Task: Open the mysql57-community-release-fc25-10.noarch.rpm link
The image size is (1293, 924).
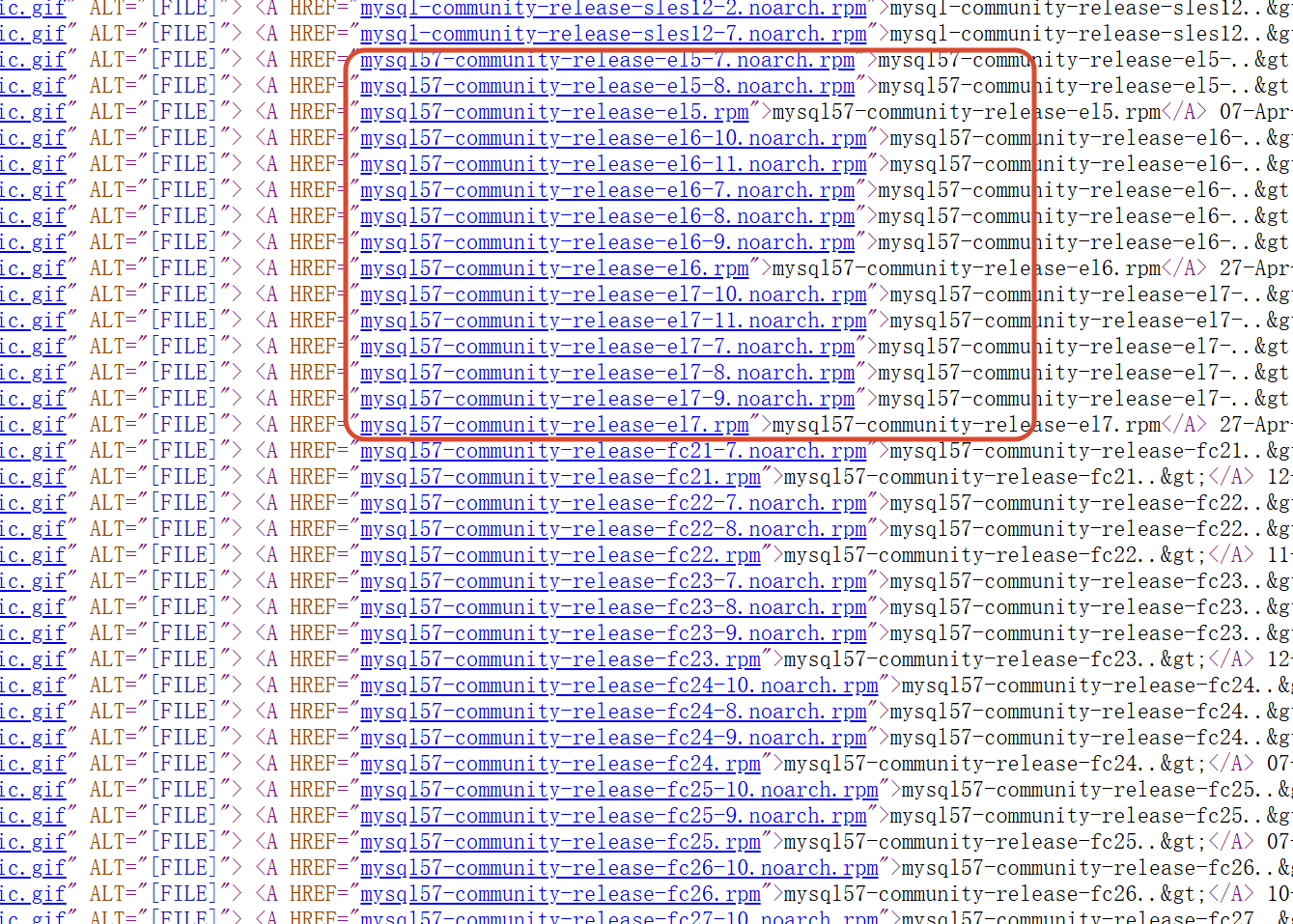Action: (x=619, y=790)
